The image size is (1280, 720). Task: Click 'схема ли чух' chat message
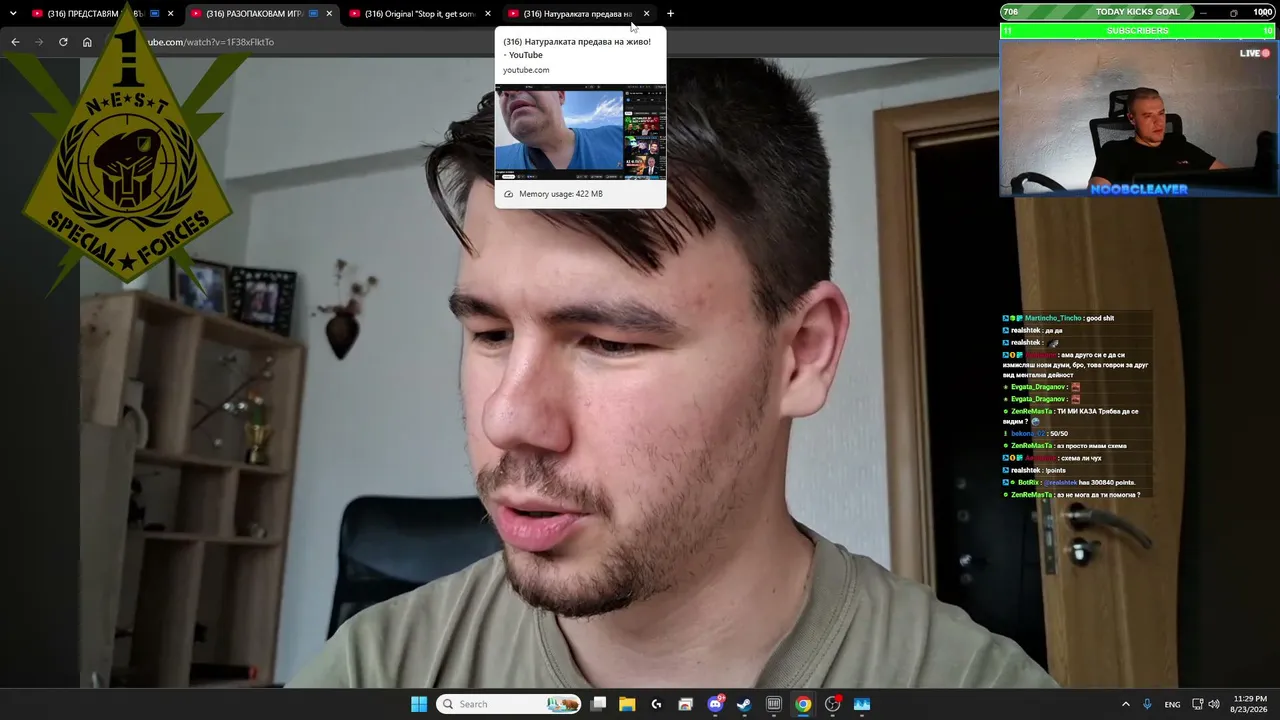1082,458
